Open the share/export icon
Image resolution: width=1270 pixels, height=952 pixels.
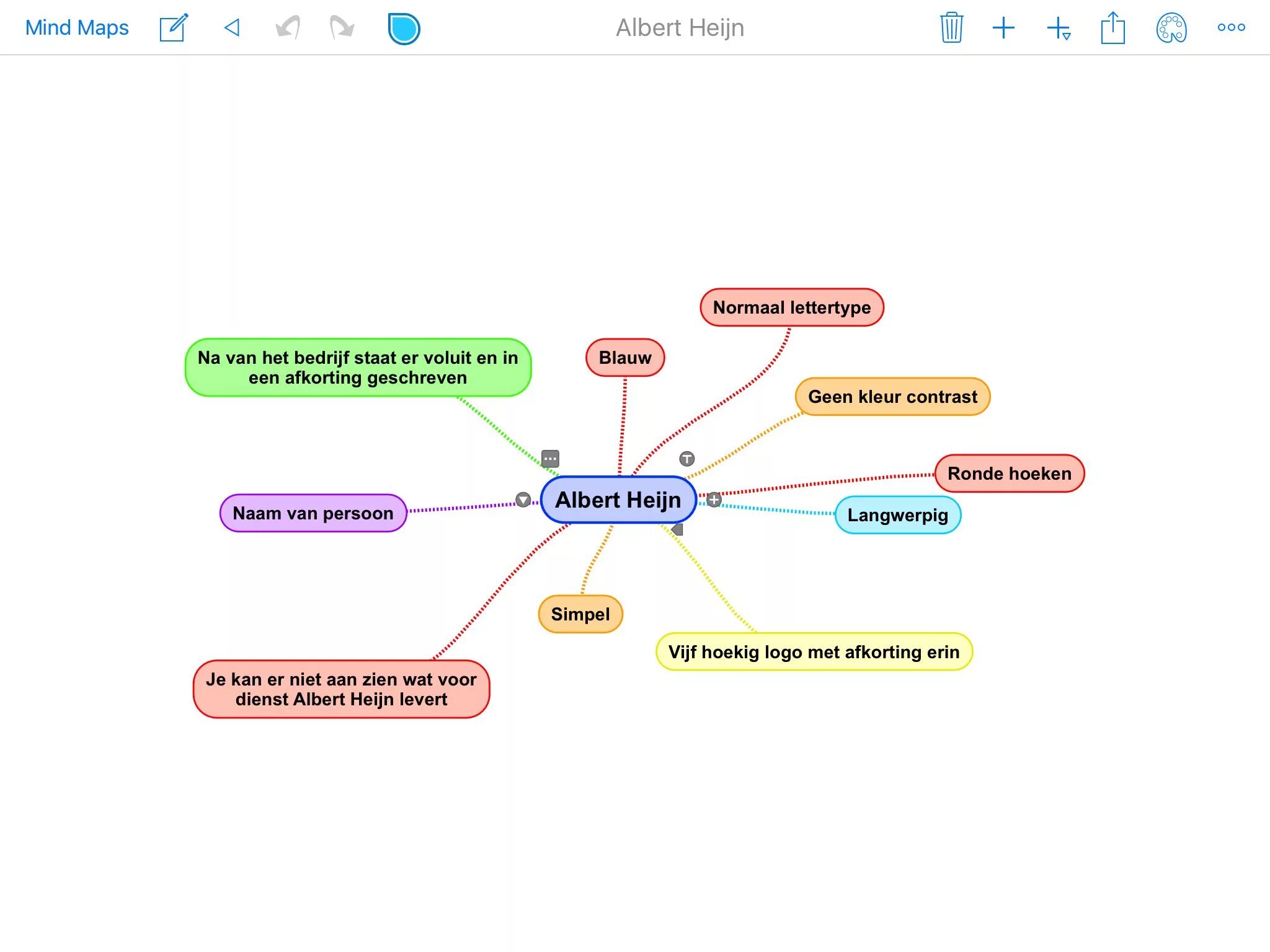coord(1112,28)
